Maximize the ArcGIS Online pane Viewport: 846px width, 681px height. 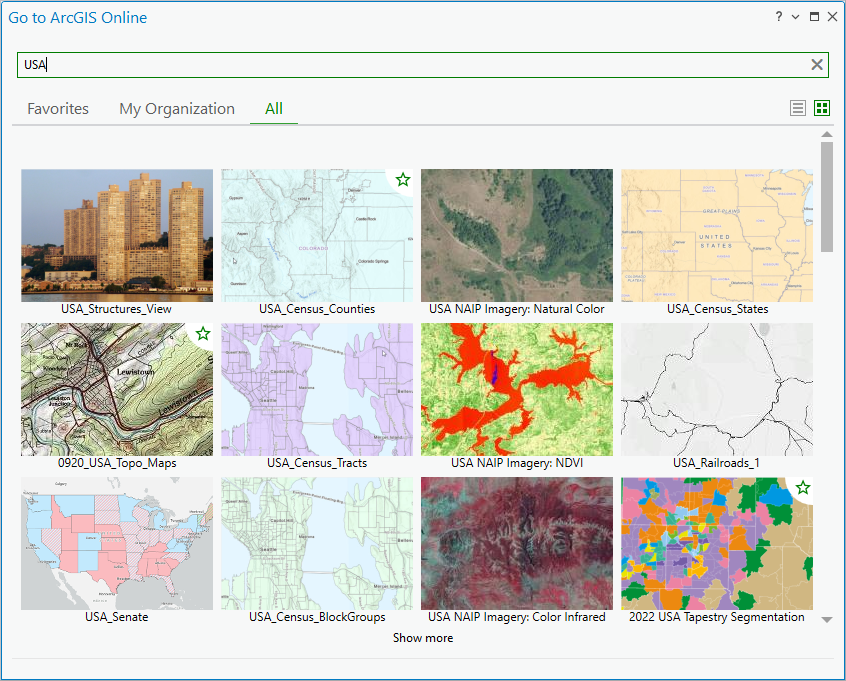pos(814,17)
